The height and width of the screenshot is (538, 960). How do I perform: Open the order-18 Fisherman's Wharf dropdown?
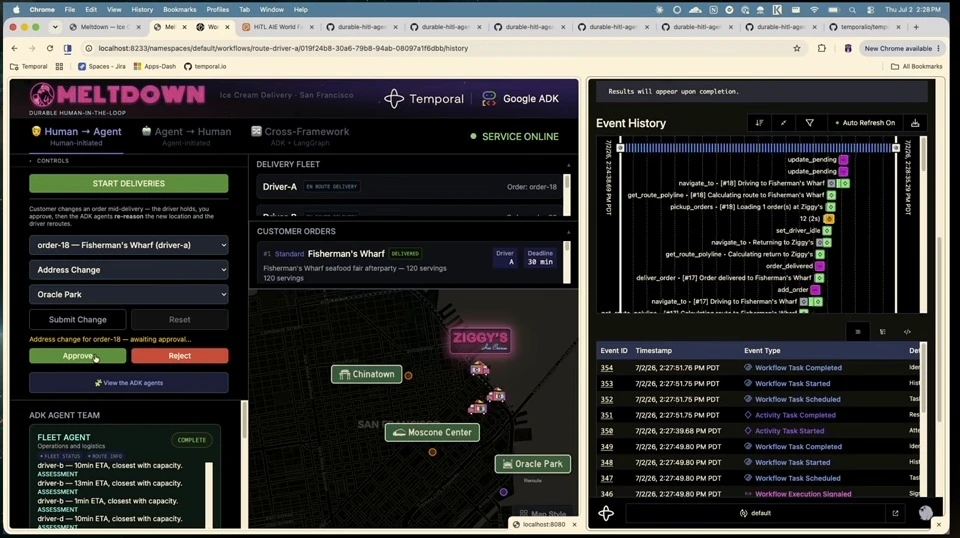(129, 245)
